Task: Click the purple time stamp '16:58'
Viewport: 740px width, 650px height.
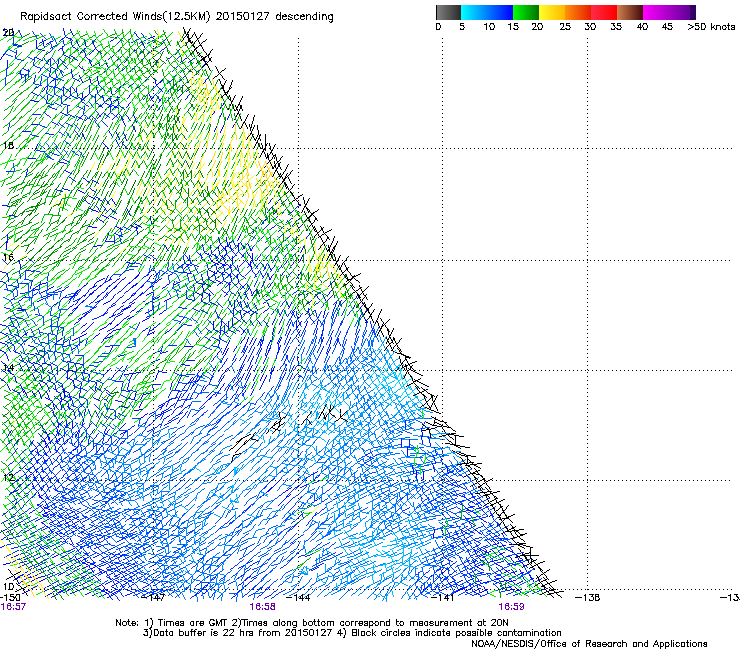Action: (262, 607)
